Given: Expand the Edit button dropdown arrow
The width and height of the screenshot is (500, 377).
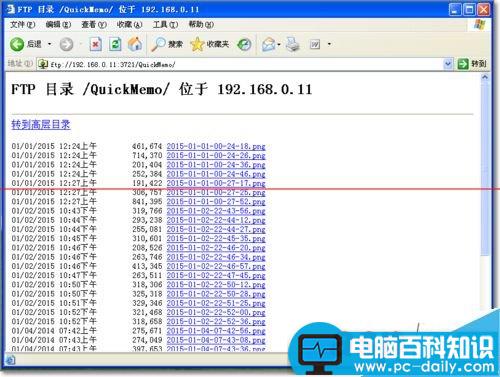Looking at the screenshot, I should [329, 44].
